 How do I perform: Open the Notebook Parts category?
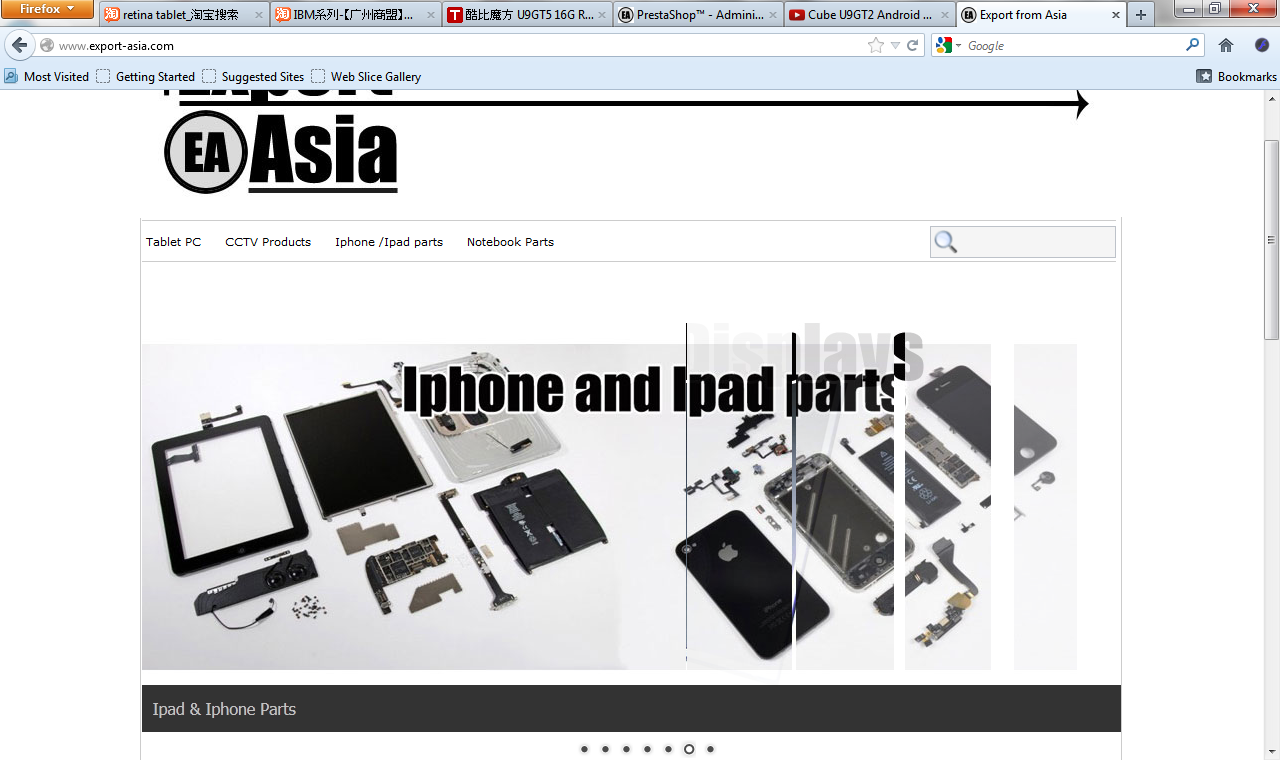(x=510, y=242)
